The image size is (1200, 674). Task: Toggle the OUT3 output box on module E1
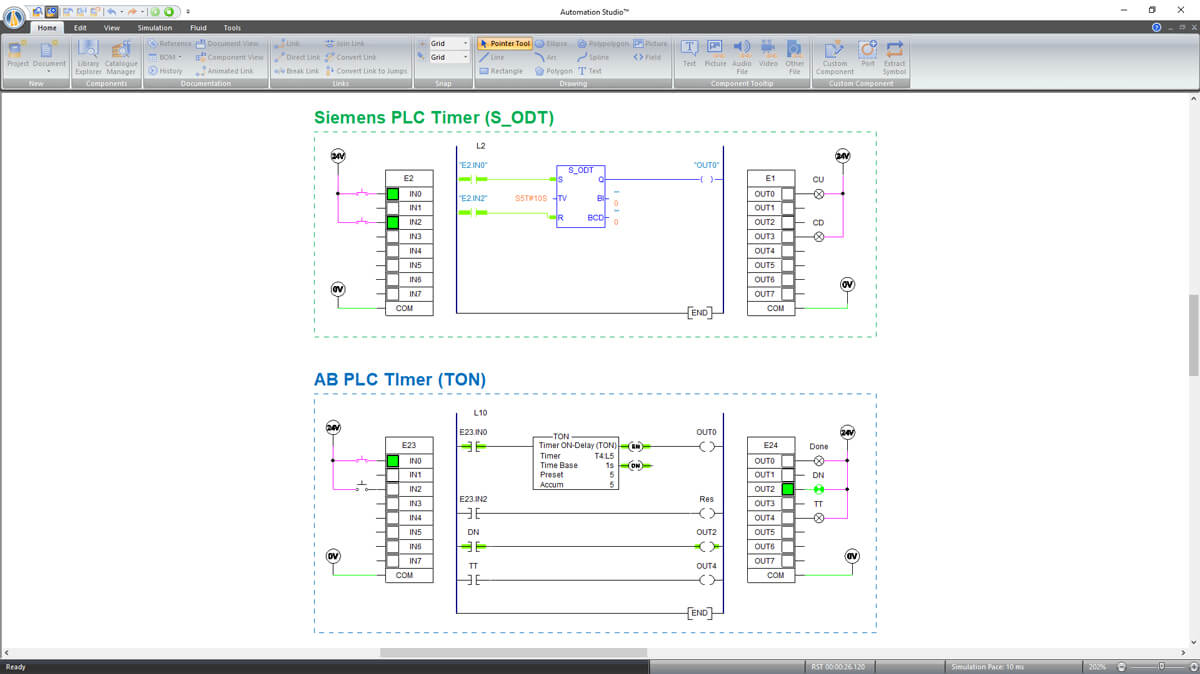pyautogui.click(x=788, y=236)
